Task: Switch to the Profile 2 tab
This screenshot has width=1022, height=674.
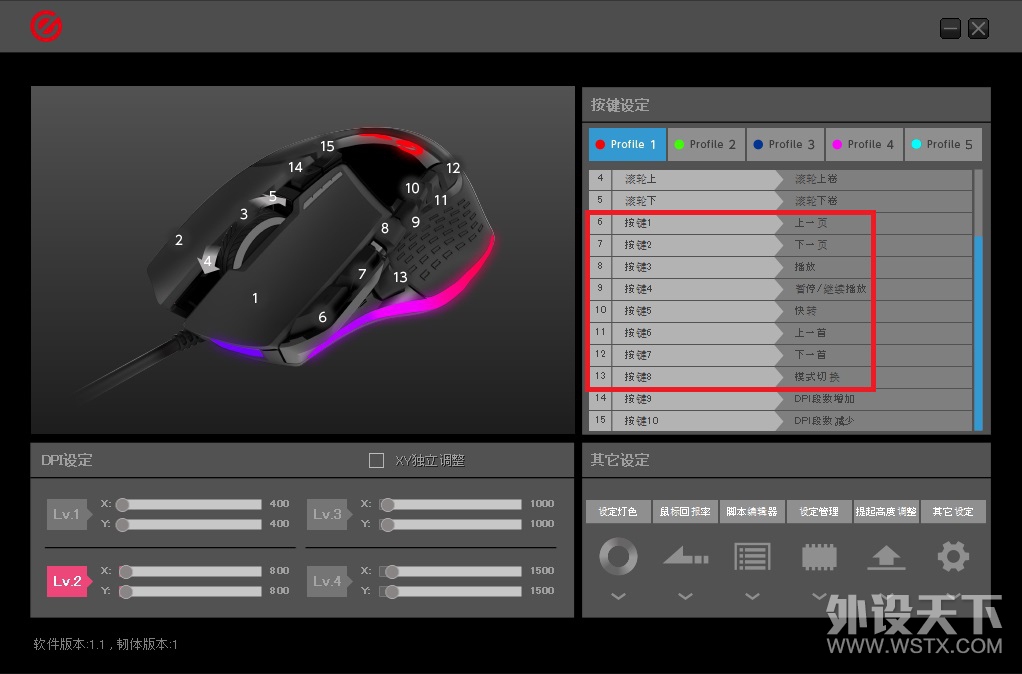Action: pyautogui.click(x=707, y=144)
